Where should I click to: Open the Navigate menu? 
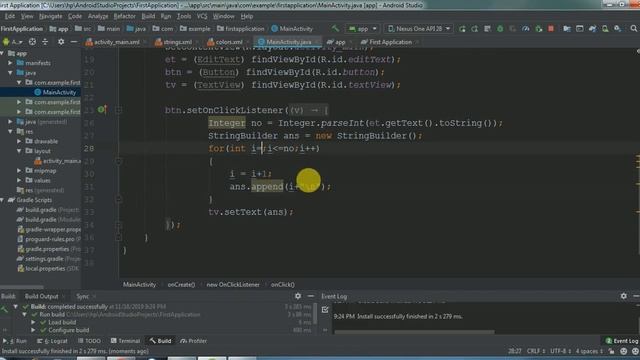click(x=50, y=16)
